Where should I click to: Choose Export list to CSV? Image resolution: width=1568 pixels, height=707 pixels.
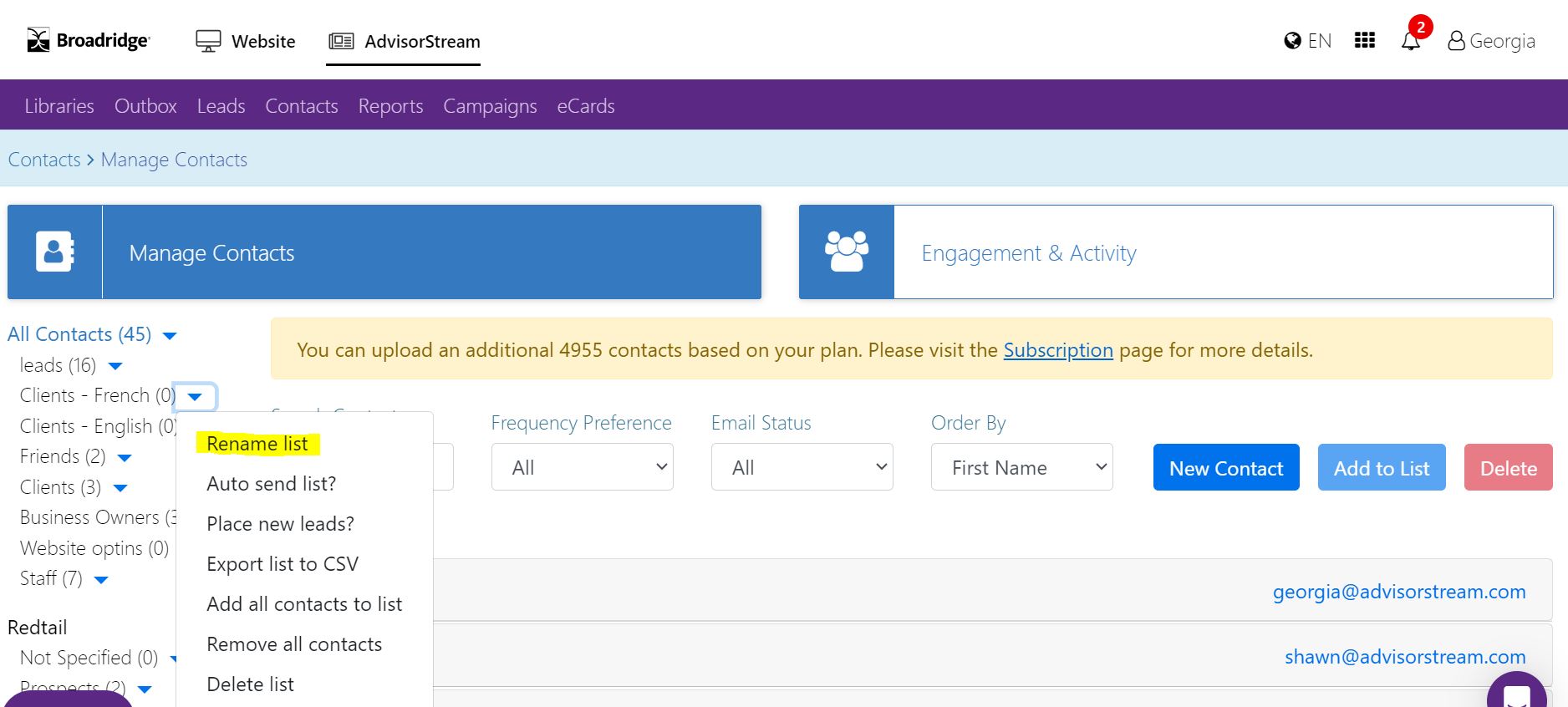(283, 564)
